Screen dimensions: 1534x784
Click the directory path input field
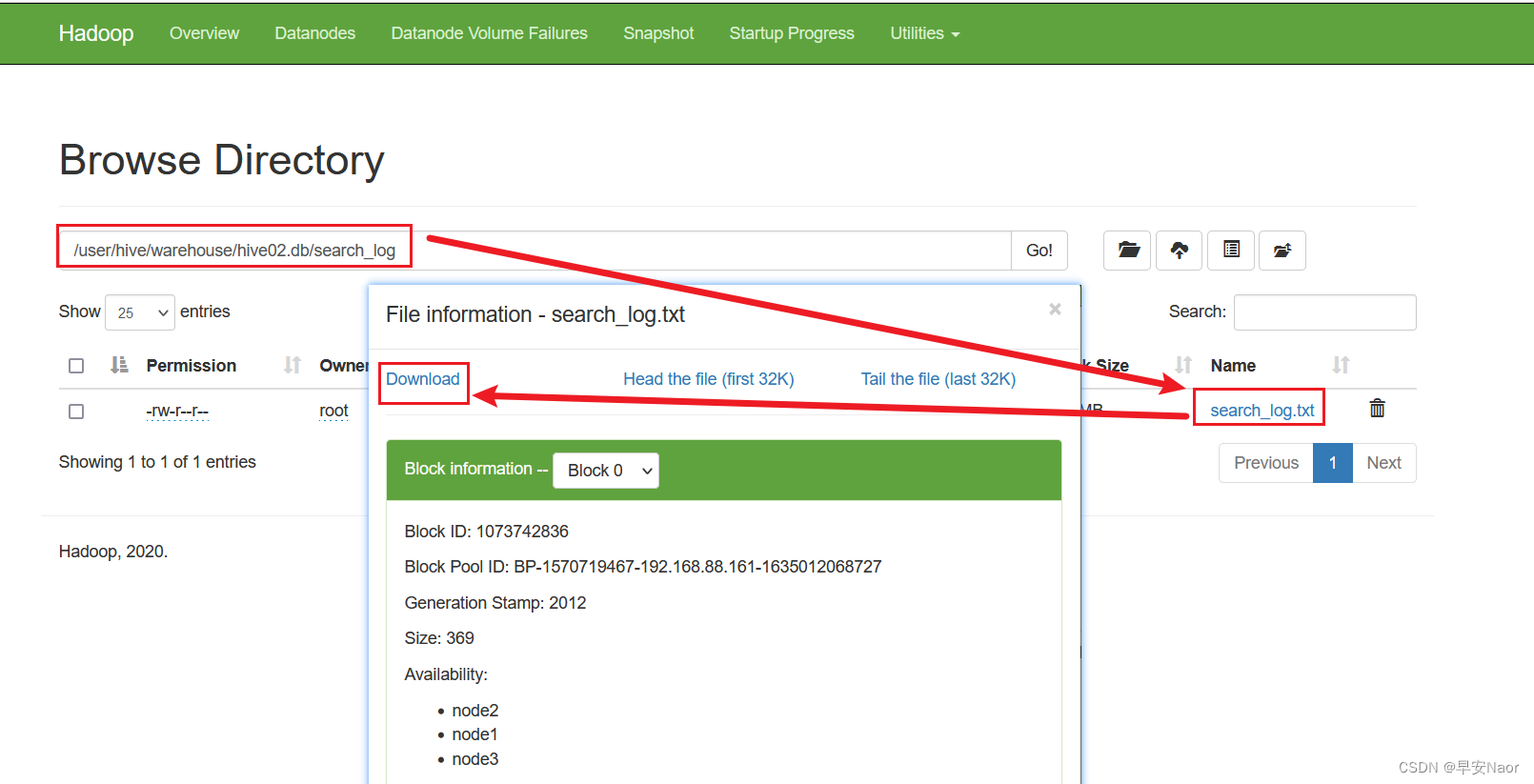[x=535, y=251]
